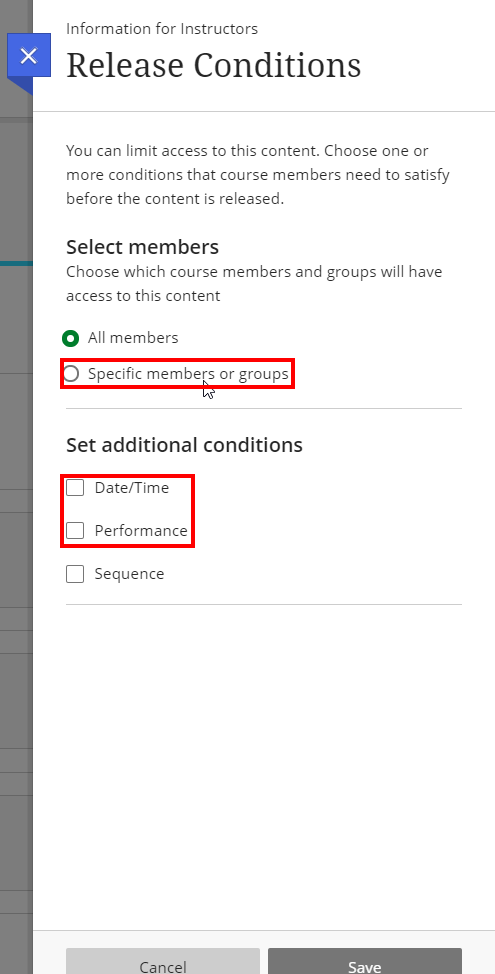Select the All members radio button
Viewport: 495px width, 974px height.
[x=71, y=339]
